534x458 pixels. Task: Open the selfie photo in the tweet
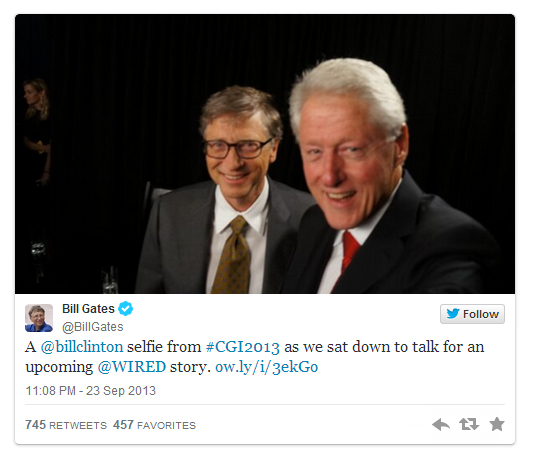click(x=265, y=154)
